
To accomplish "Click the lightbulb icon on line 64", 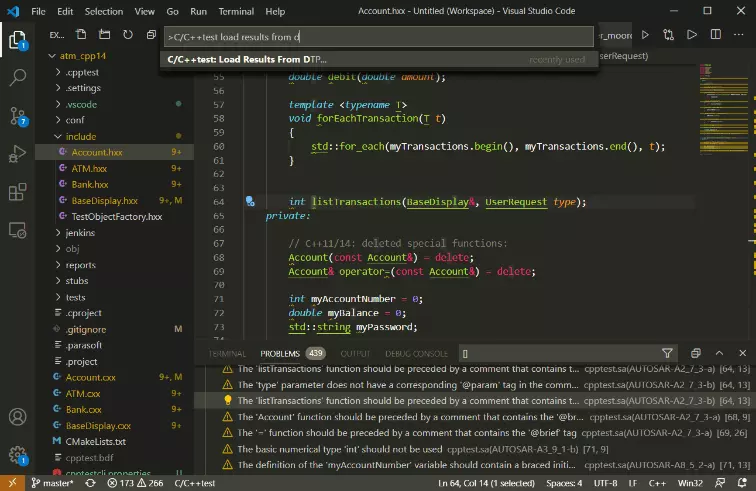I will pos(250,202).
